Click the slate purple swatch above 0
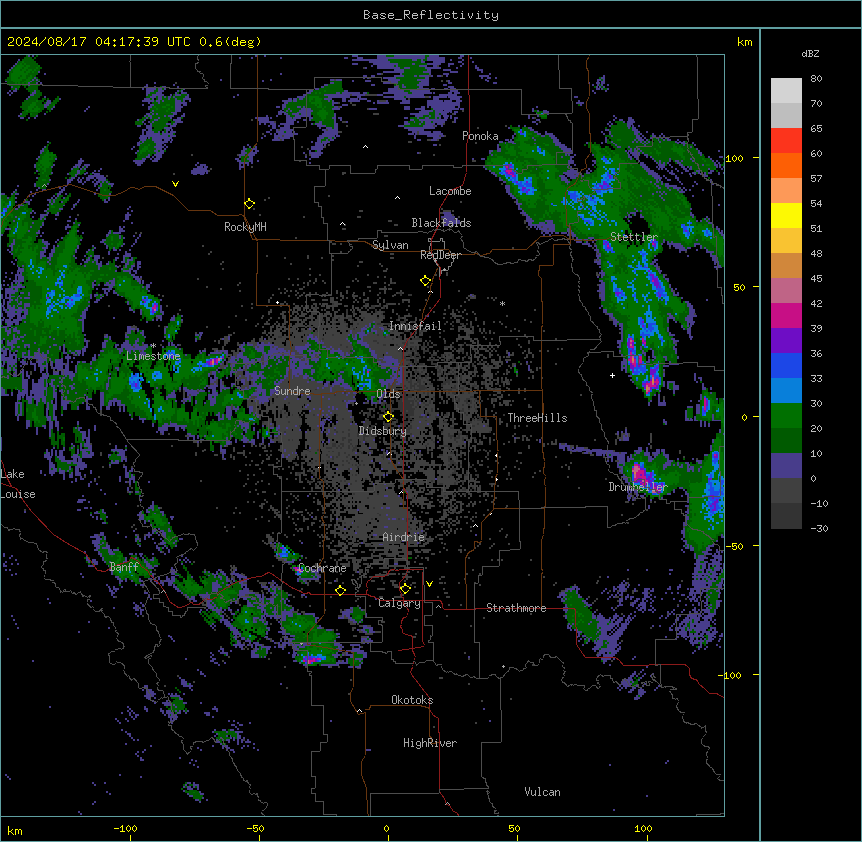862x842 pixels. click(786, 466)
